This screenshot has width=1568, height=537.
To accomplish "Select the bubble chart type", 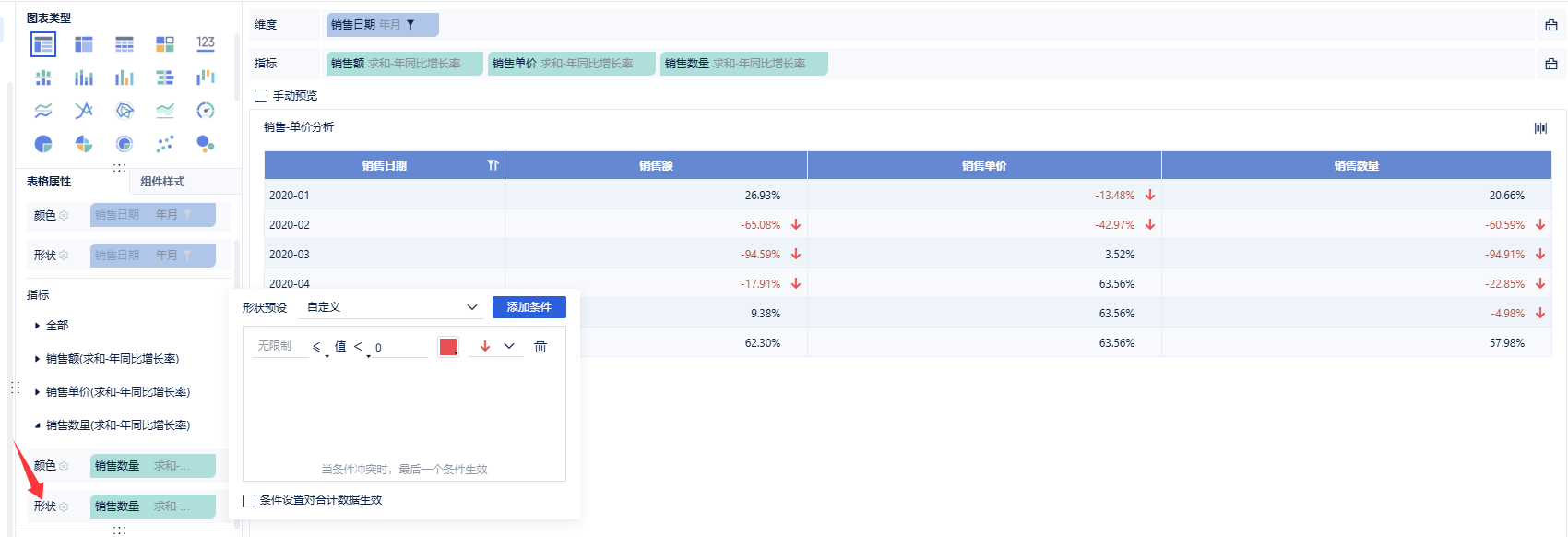I will coord(206,144).
